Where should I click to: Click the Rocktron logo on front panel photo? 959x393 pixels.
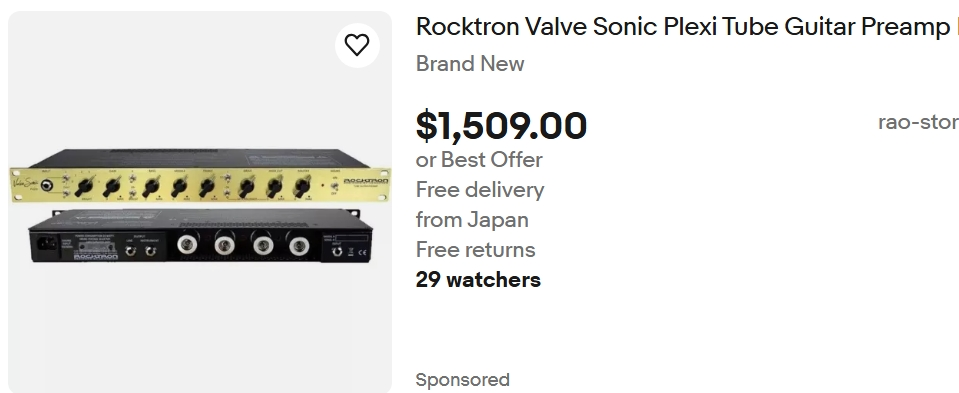click(x=366, y=181)
